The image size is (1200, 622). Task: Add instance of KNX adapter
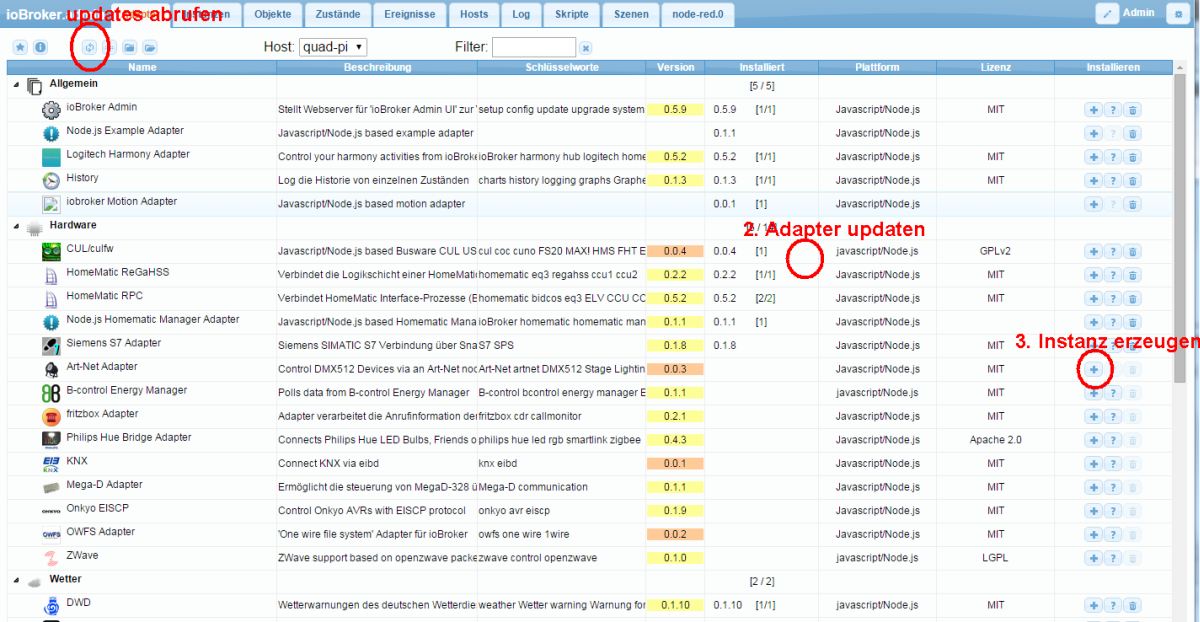[x=1094, y=464]
